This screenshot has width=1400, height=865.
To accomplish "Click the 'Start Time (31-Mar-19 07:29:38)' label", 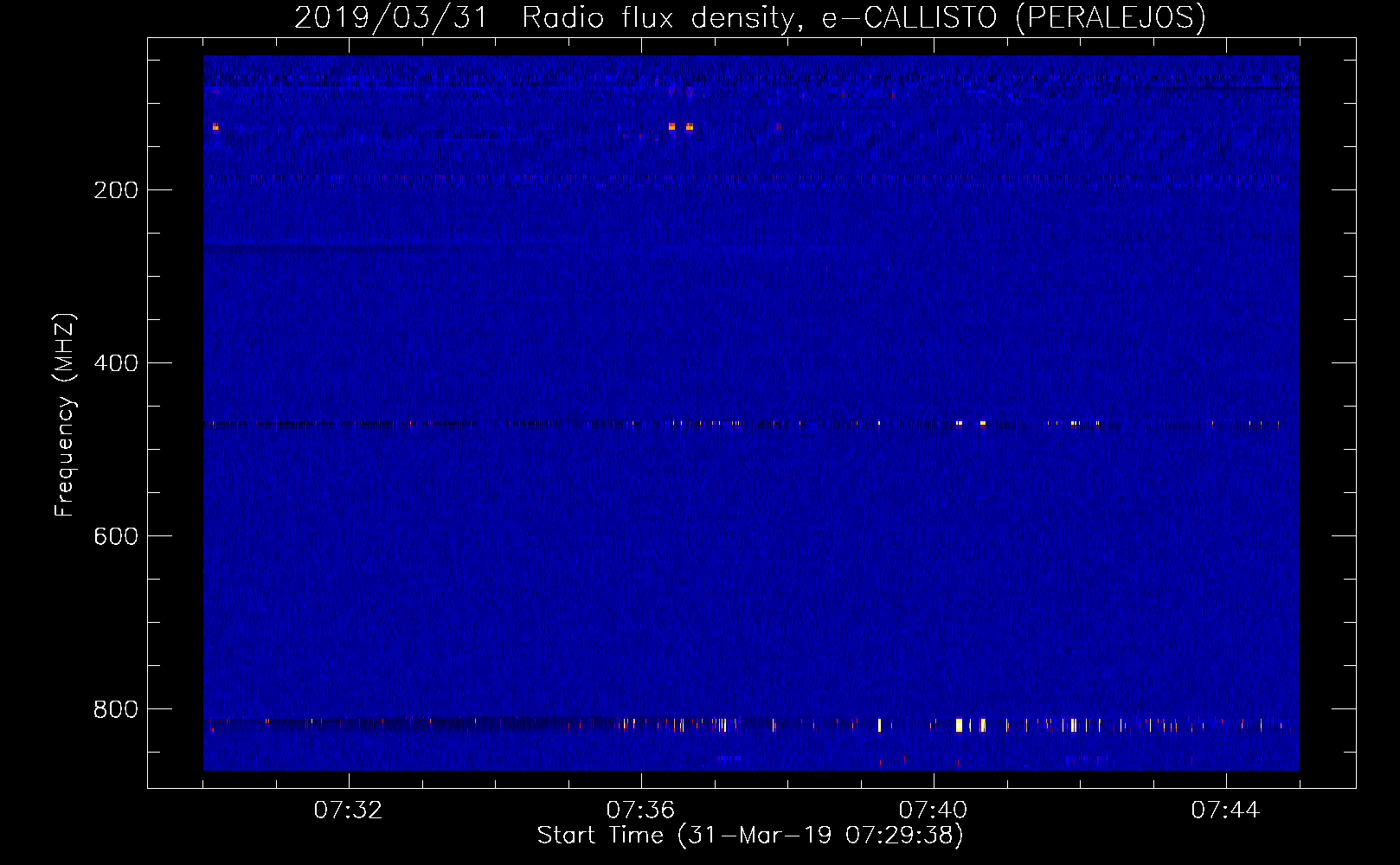I will (750, 836).
